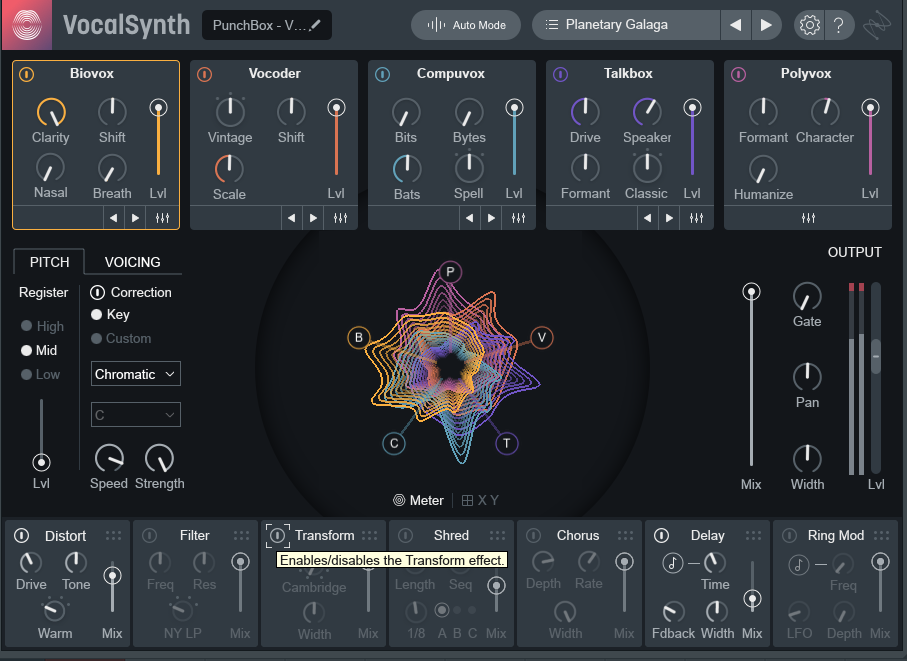Toggle Compuvox module power button
907x661 pixels.
382,74
